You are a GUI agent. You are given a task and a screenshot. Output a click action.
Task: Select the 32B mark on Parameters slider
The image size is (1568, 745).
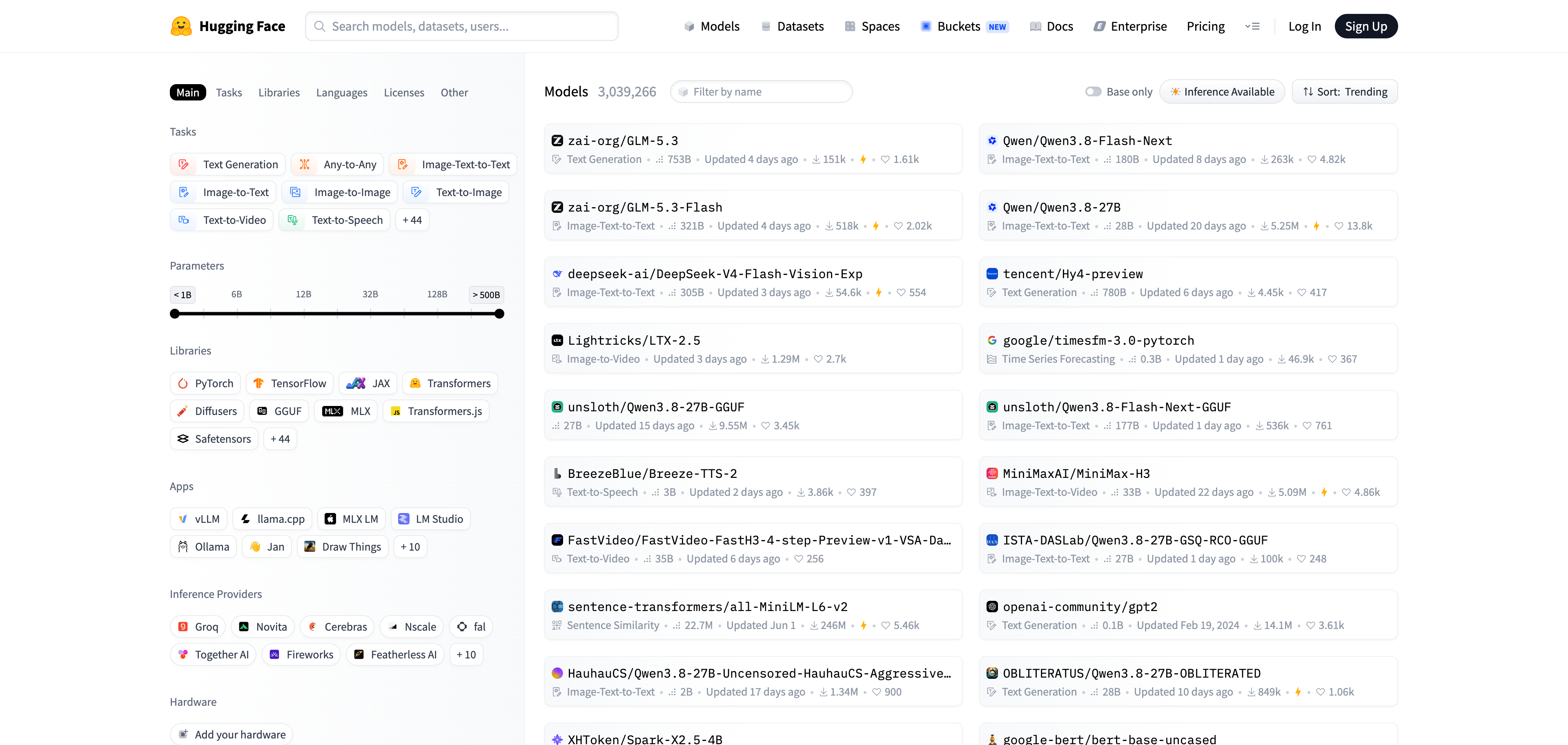click(370, 294)
